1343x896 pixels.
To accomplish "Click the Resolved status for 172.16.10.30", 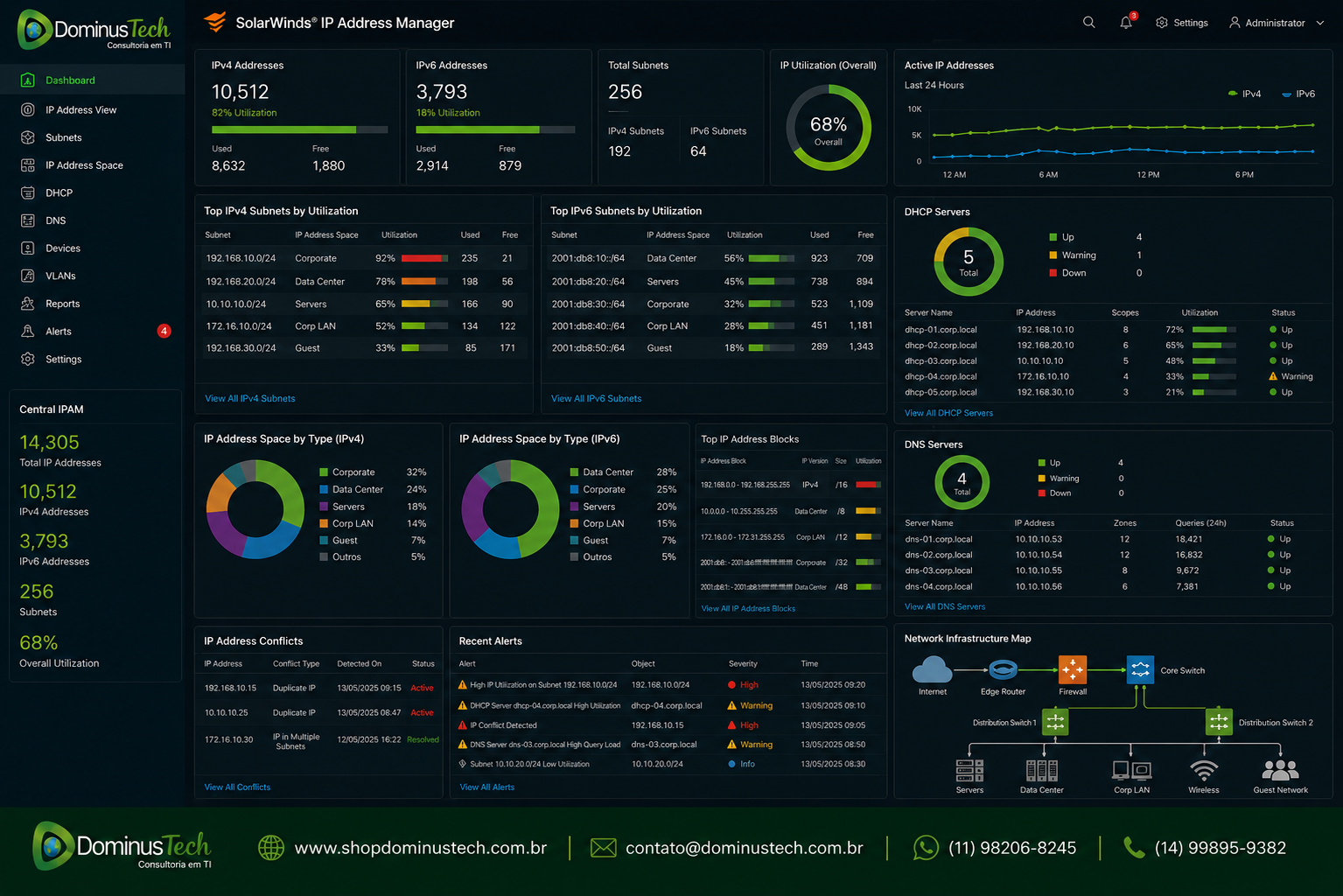I will (423, 739).
